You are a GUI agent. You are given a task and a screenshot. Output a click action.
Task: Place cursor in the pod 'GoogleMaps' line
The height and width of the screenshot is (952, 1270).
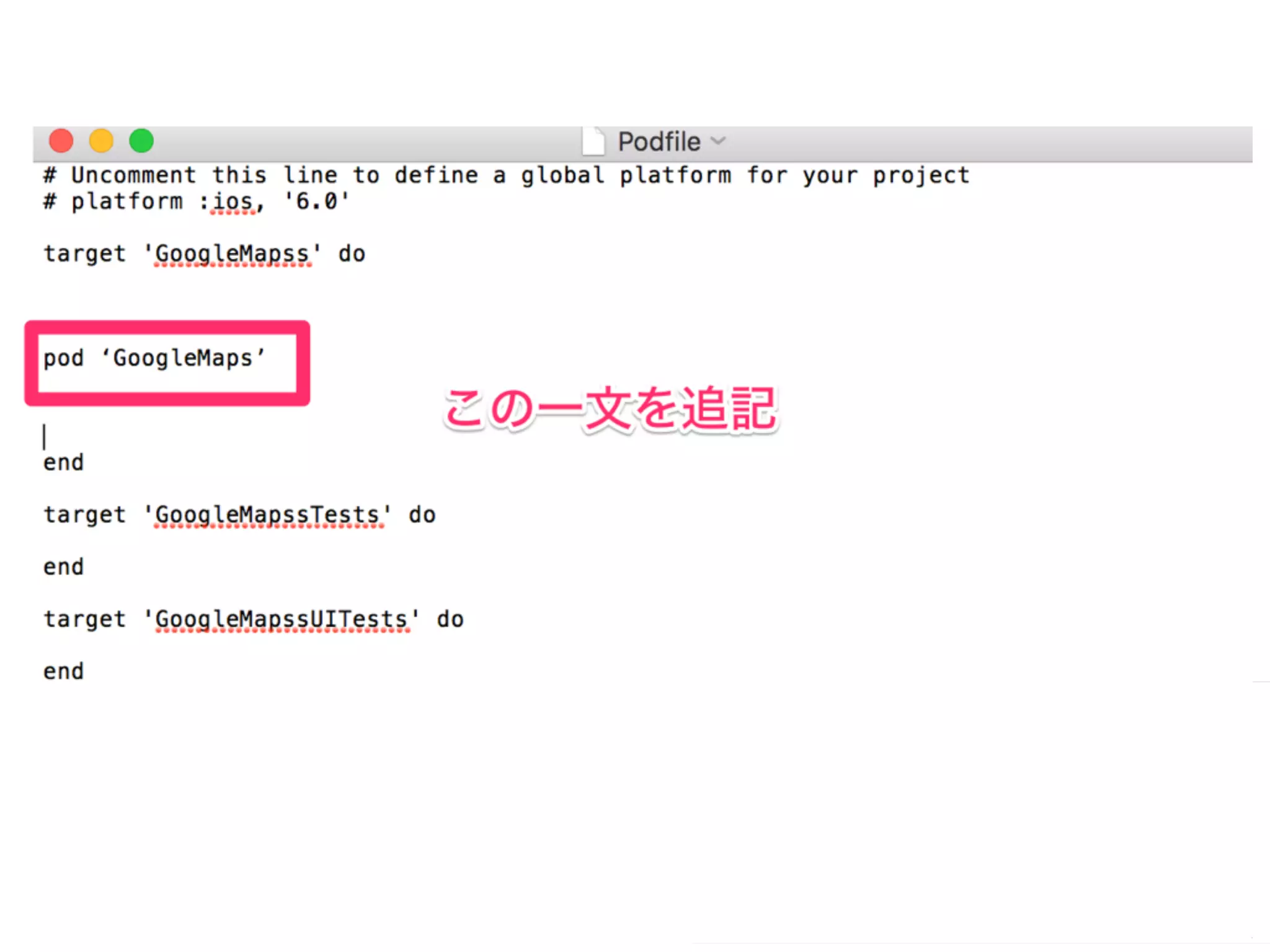[x=155, y=358]
